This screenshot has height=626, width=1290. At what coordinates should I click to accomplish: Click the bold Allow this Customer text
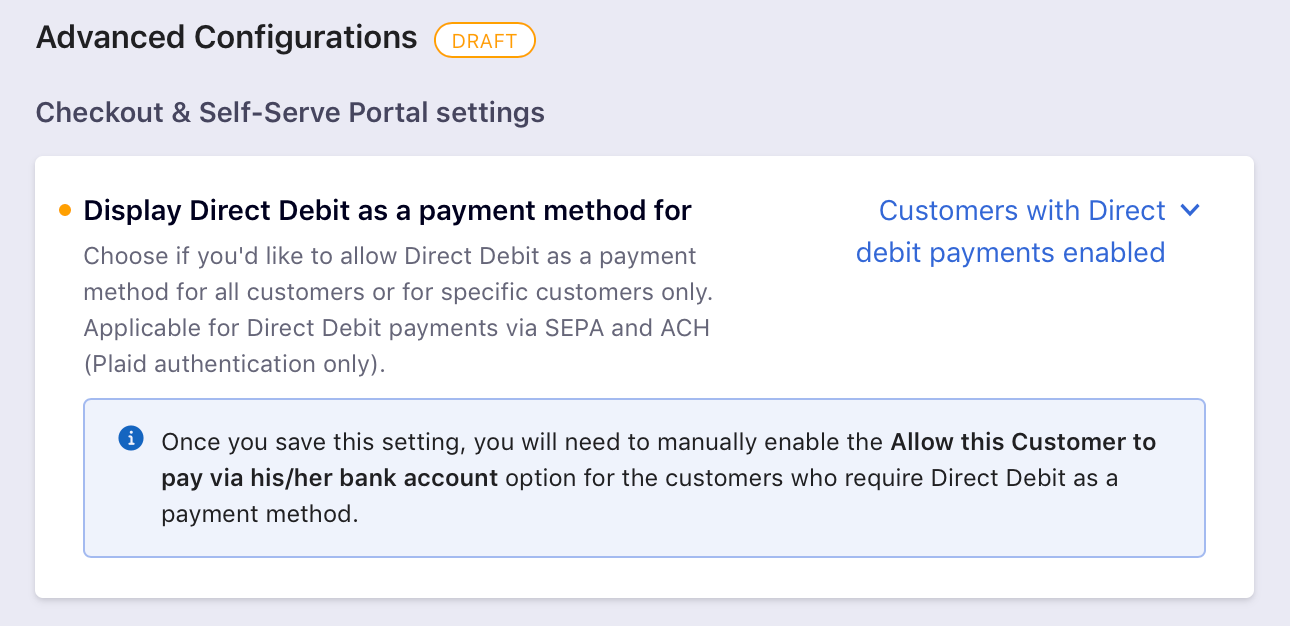pyautogui.click(x=1023, y=442)
